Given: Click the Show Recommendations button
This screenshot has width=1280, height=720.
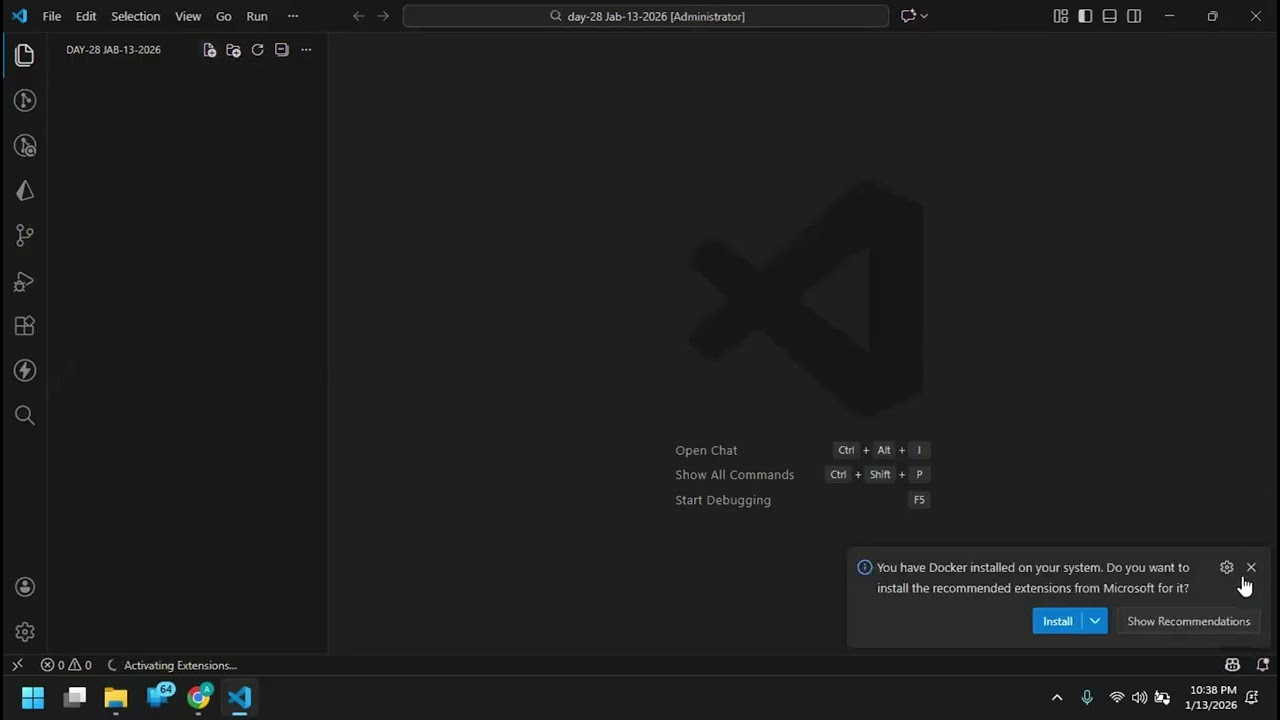Looking at the screenshot, I should pos(1188,621).
